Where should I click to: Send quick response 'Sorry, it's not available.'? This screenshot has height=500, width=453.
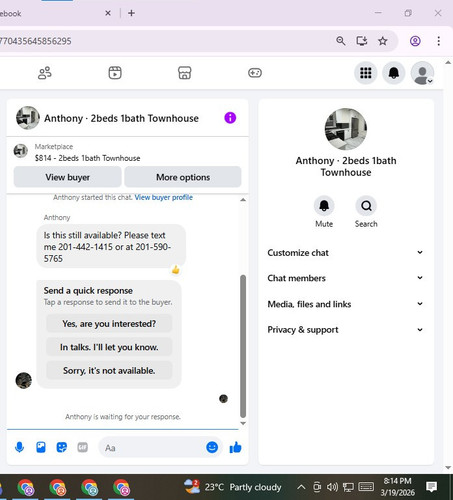[109, 370]
